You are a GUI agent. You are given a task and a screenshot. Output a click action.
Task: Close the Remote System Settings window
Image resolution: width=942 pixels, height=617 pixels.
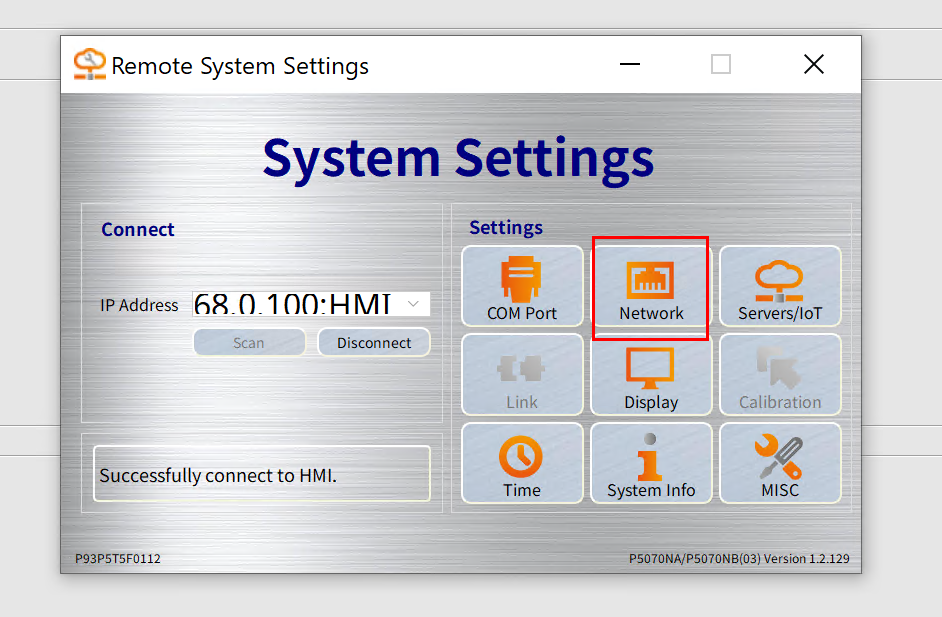(x=814, y=65)
